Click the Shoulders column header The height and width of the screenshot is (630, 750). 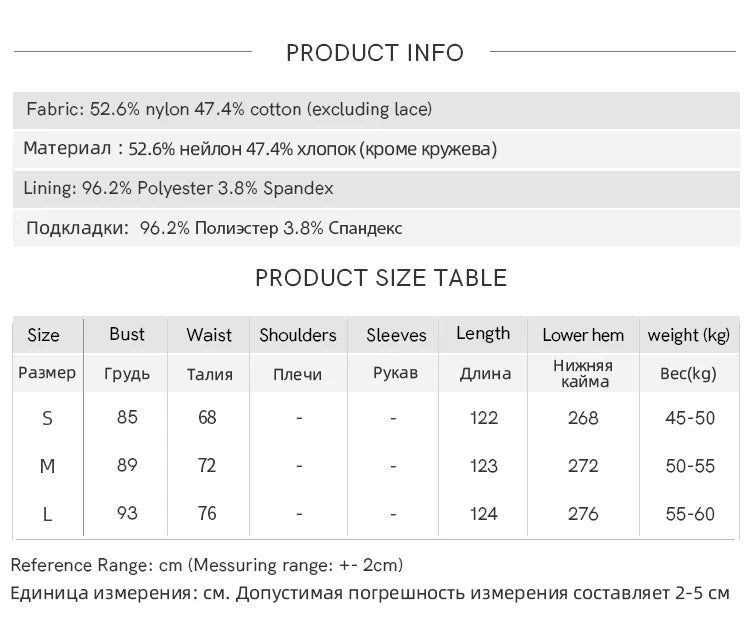pyautogui.click(x=298, y=335)
